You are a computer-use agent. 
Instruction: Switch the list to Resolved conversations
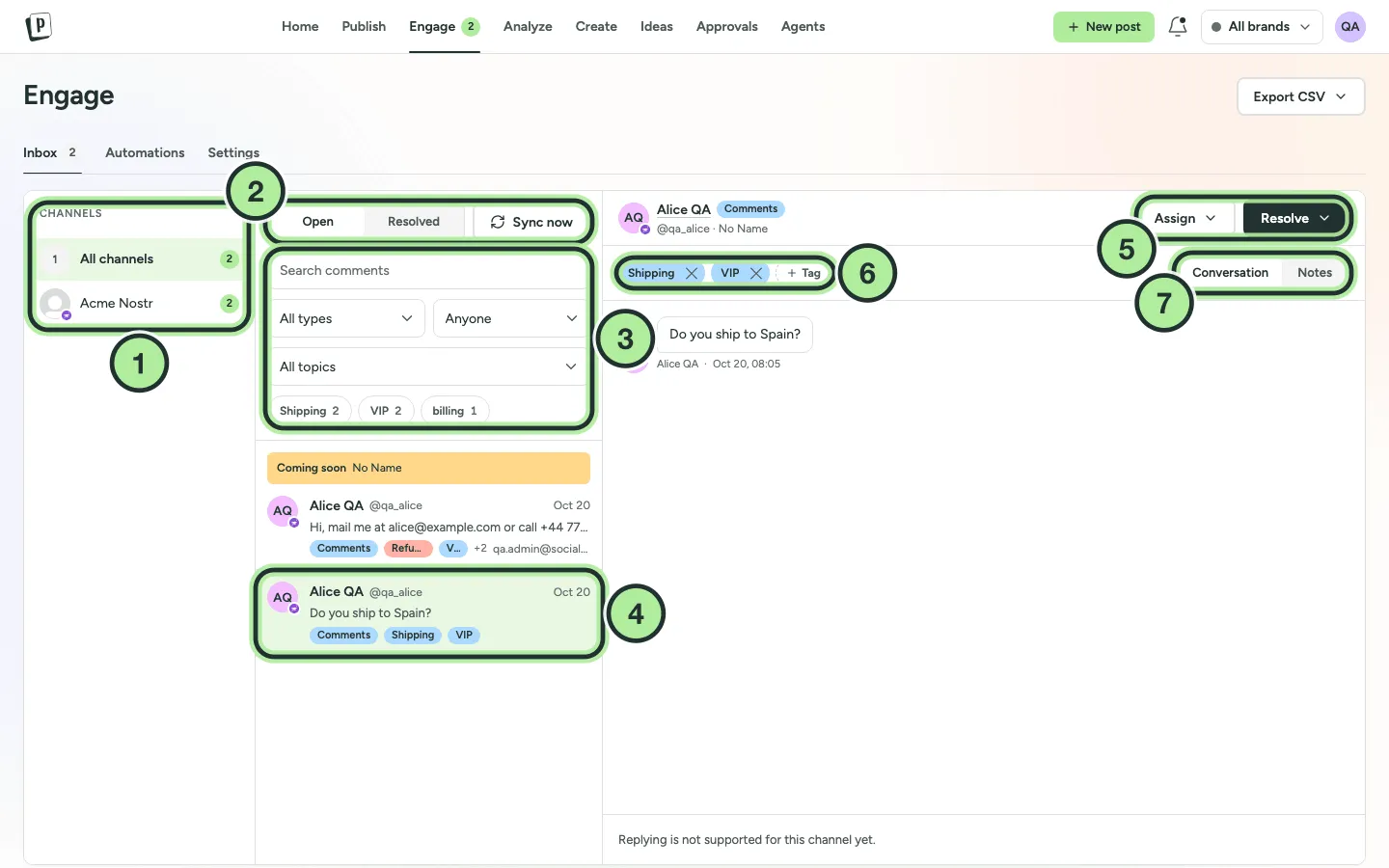pos(414,222)
